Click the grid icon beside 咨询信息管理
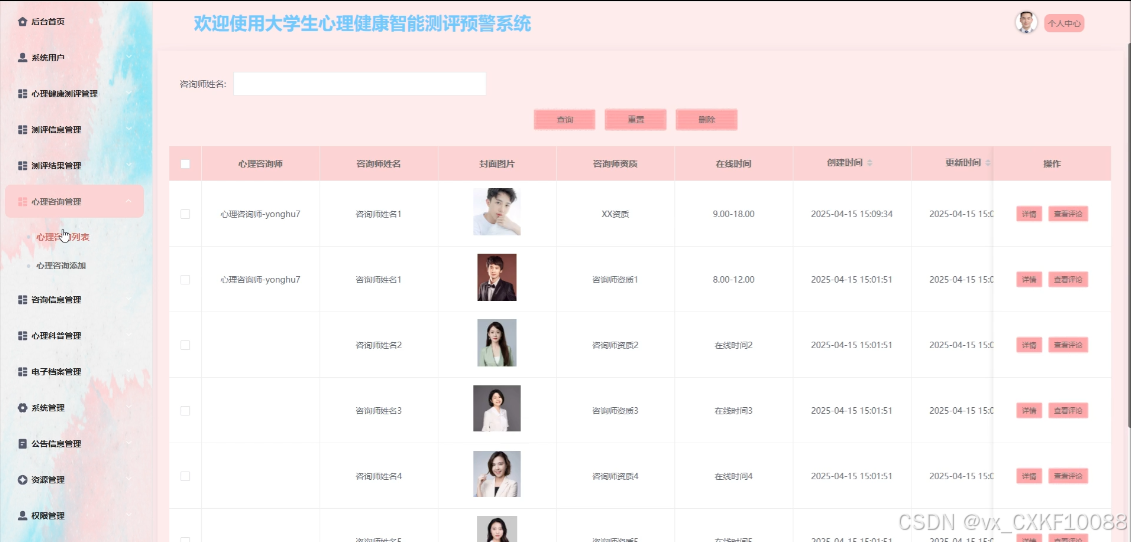The height and width of the screenshot is (542, 1131). point(22,300)
